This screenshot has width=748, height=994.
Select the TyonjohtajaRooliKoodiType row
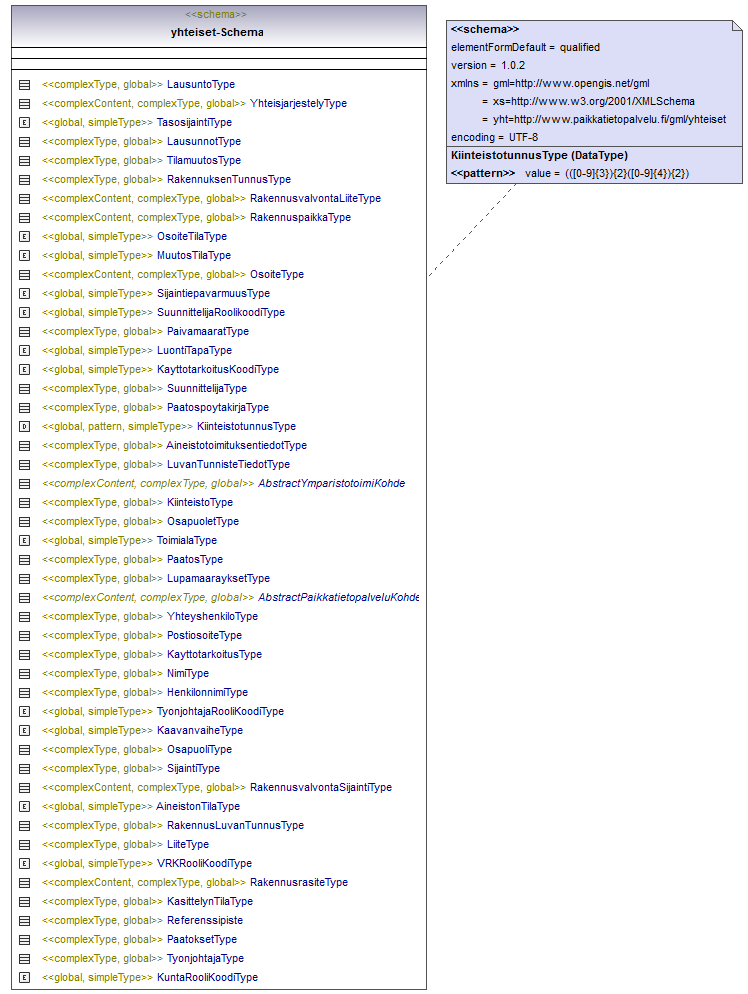point(220,712)
